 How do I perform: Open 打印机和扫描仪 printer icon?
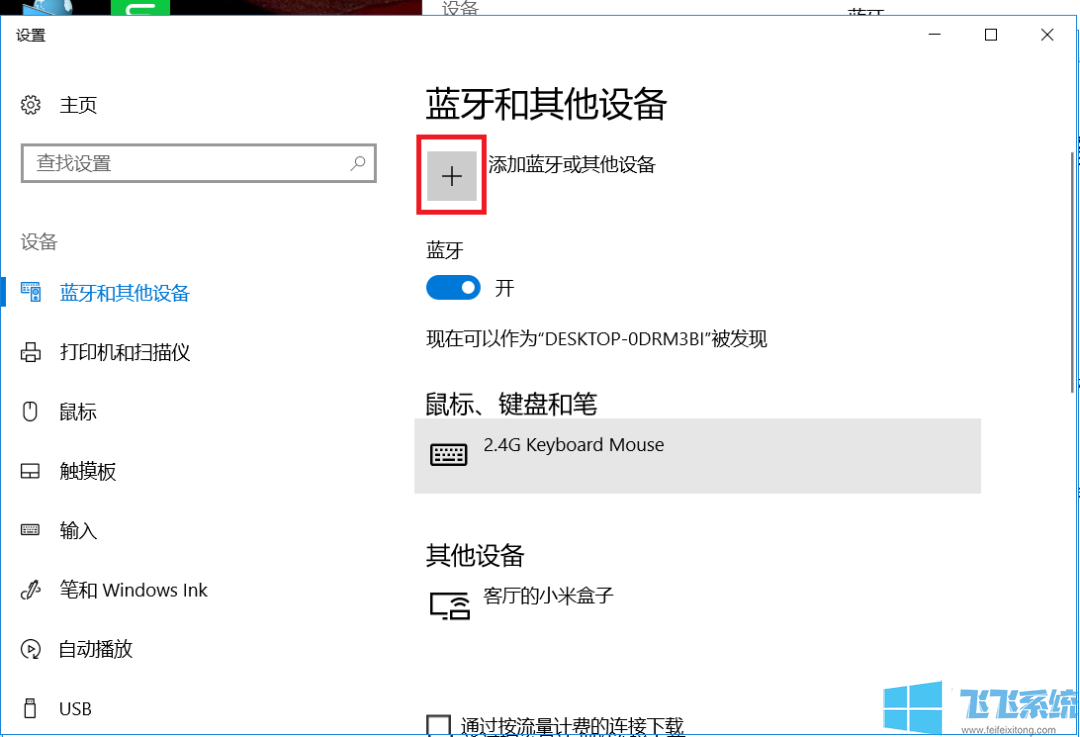coord(30,352)
